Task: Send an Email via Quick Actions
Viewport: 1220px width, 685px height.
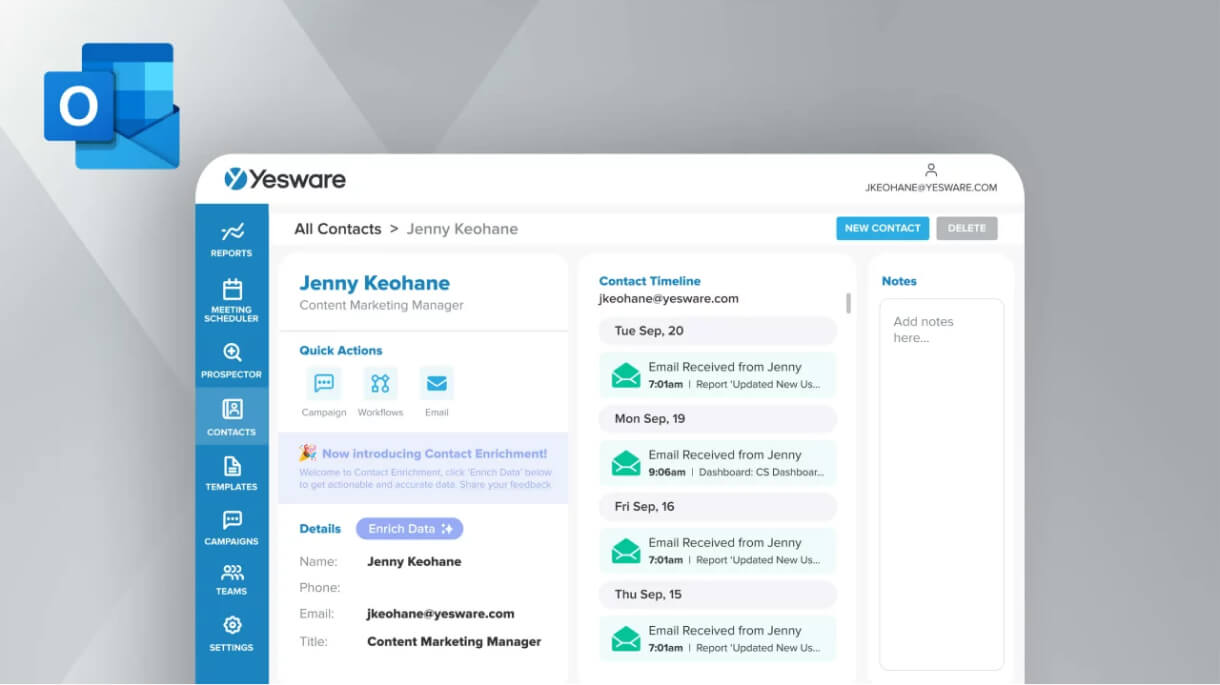Action: click(x=436, y=384)
